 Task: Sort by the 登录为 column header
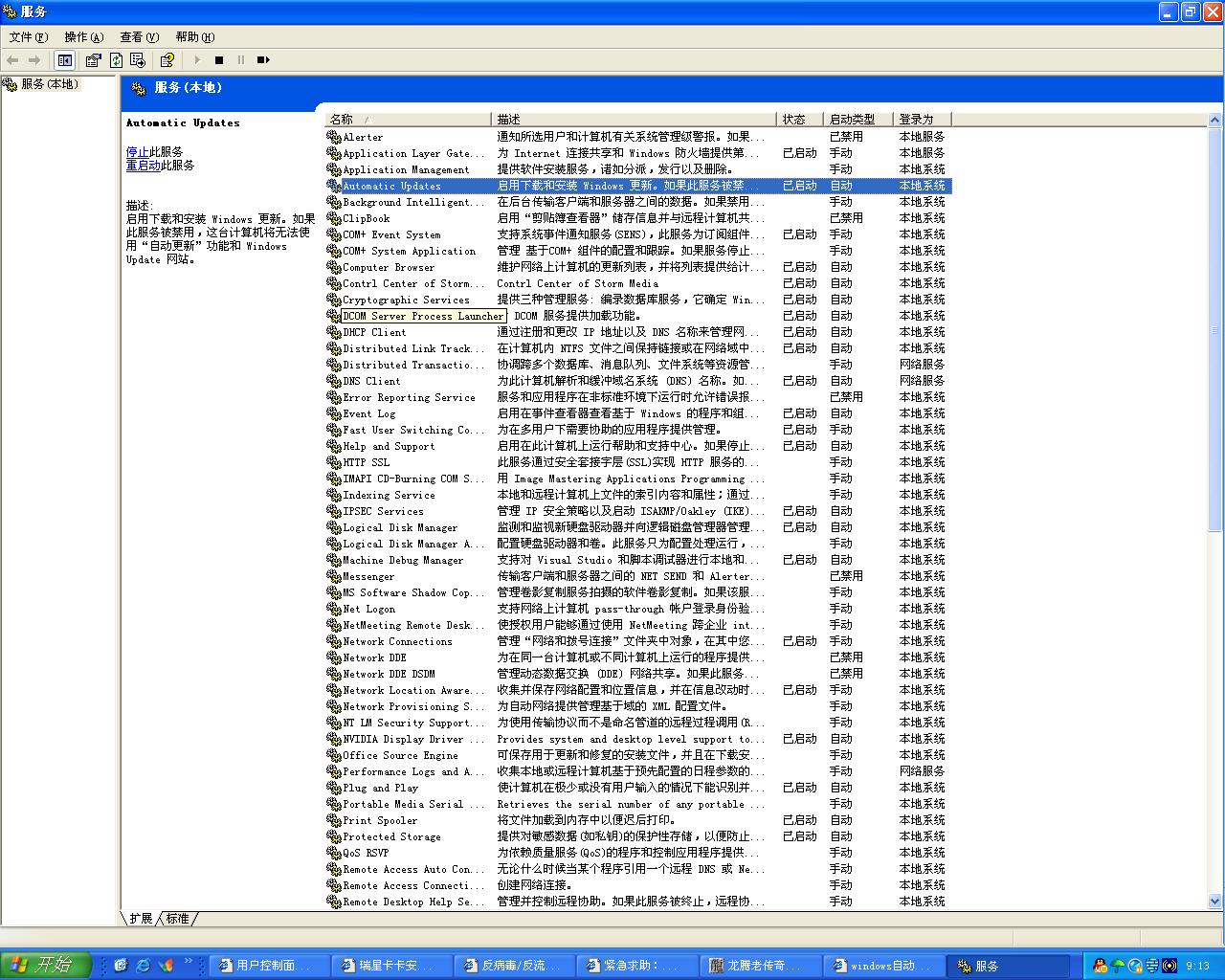[923, 120]
